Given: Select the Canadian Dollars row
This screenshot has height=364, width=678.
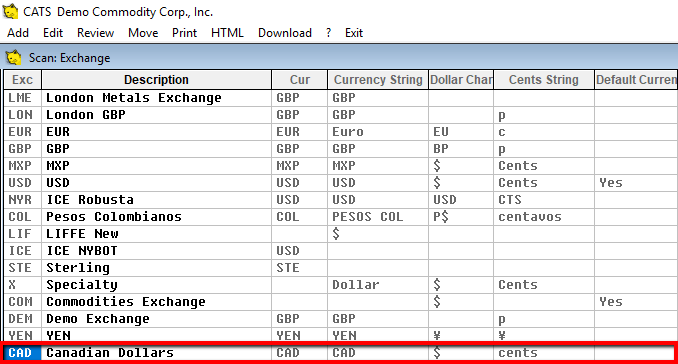Looking at the screenshot, I should click(341, 353).
